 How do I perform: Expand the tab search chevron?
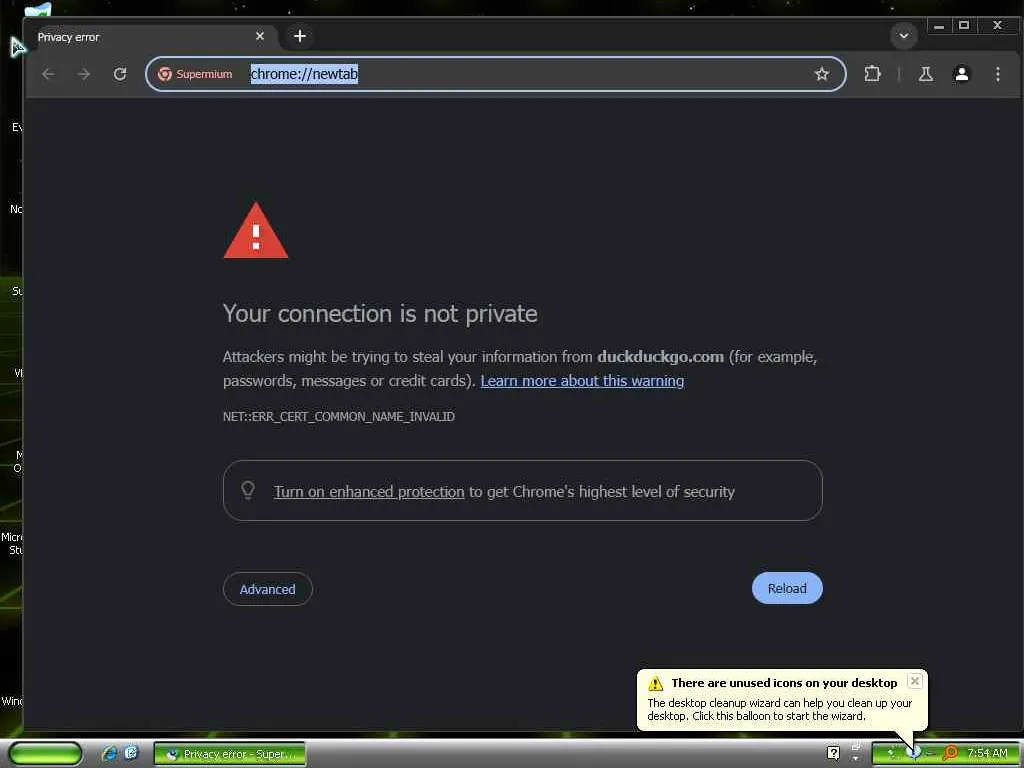tap(904, 36)
